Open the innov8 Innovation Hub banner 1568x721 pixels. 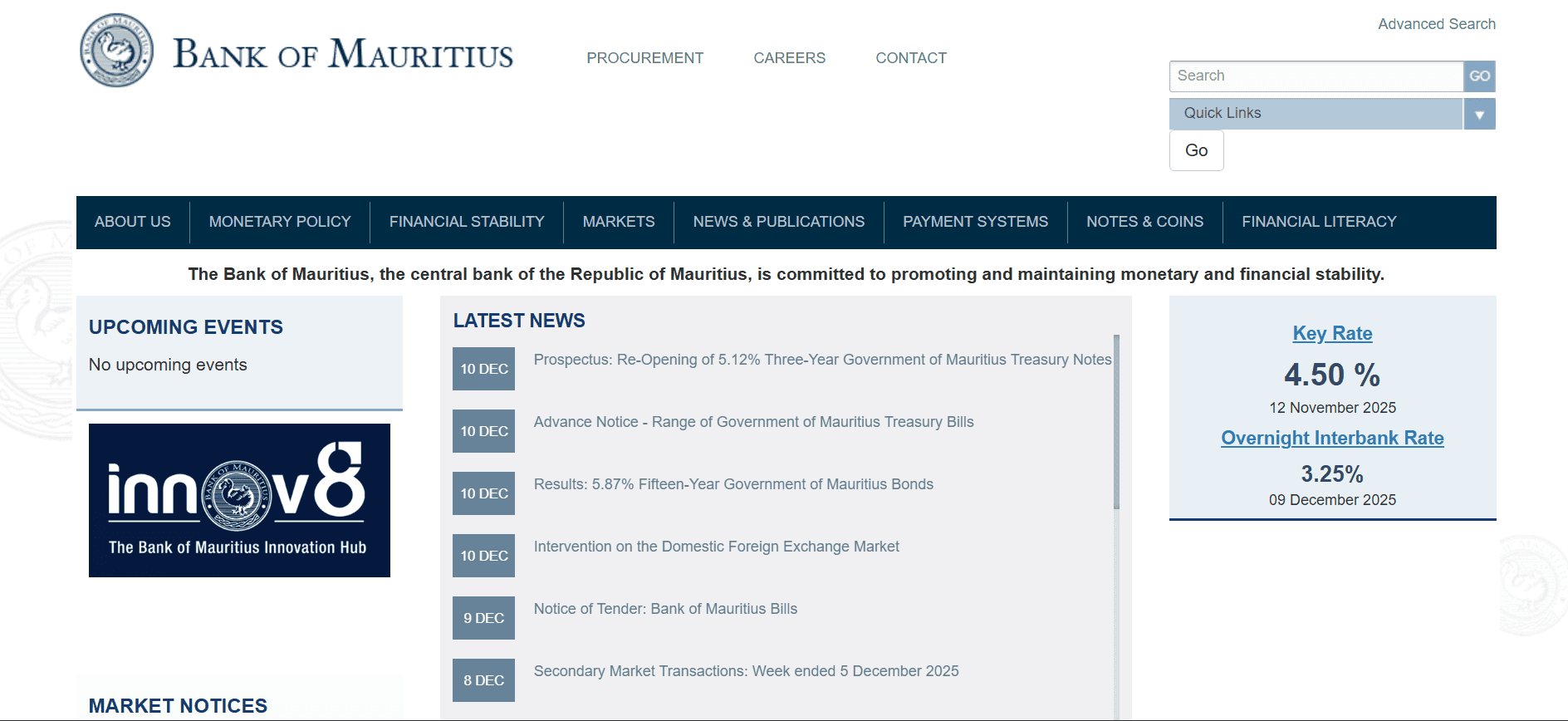pyautogui.click(x=239, y=500)
